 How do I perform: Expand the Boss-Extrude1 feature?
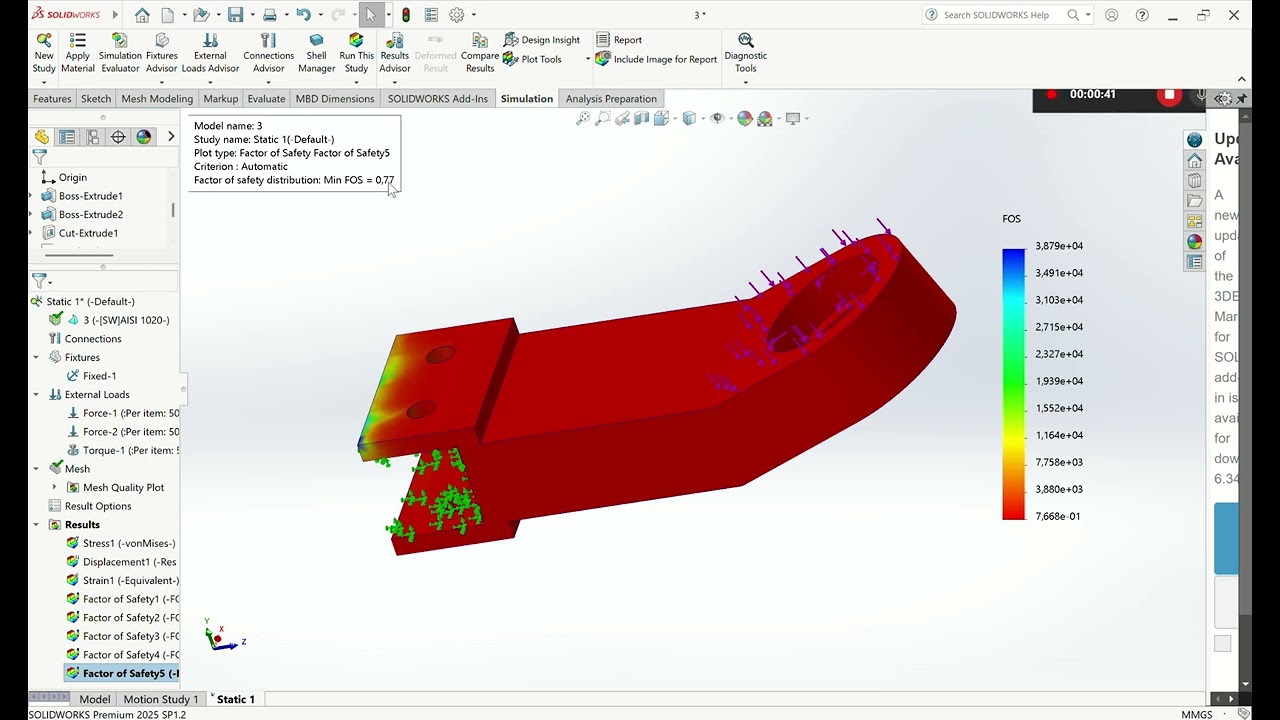click(31, 196)
